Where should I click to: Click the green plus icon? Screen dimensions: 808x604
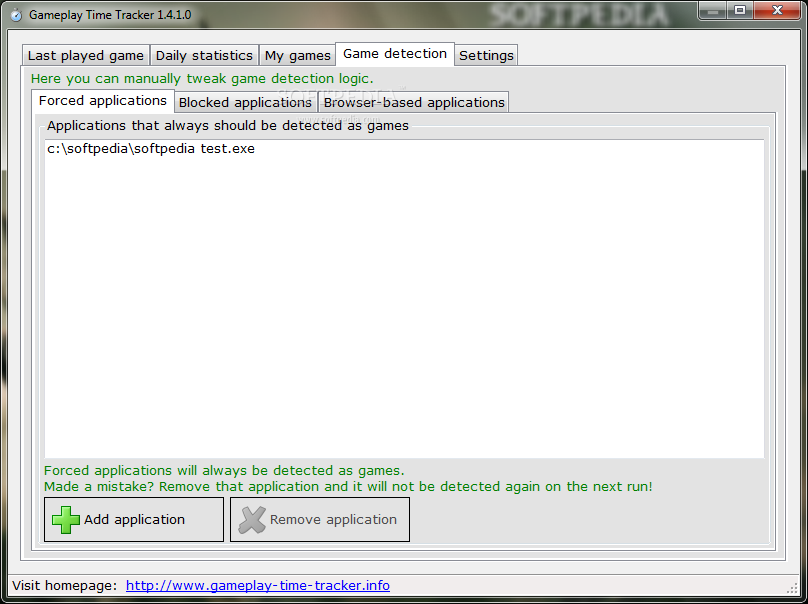(x=66, y=519)
